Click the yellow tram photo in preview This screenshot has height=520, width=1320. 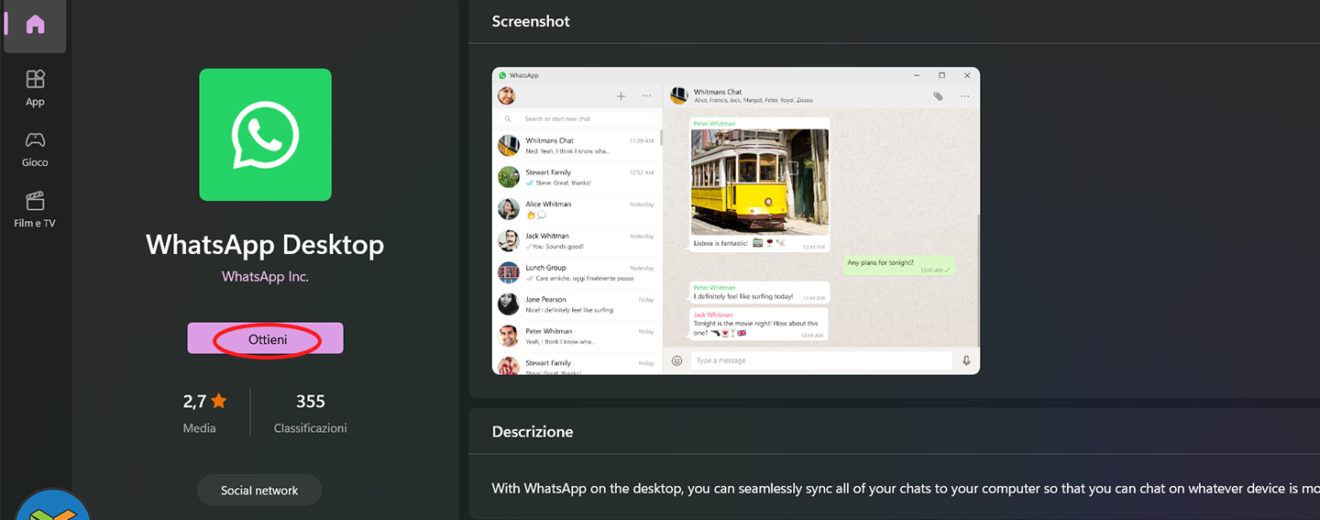point(760,181)
